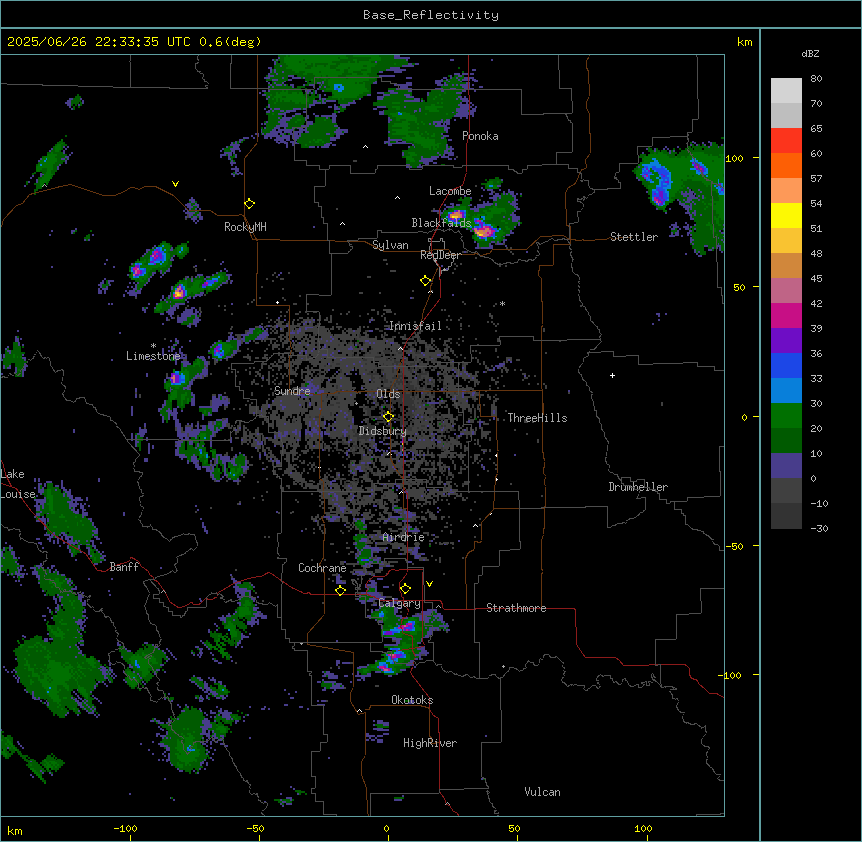The image size is (862, 842).
Task: Click the yellow diamond between Olds and Didsbury
Action: [388, 417]
